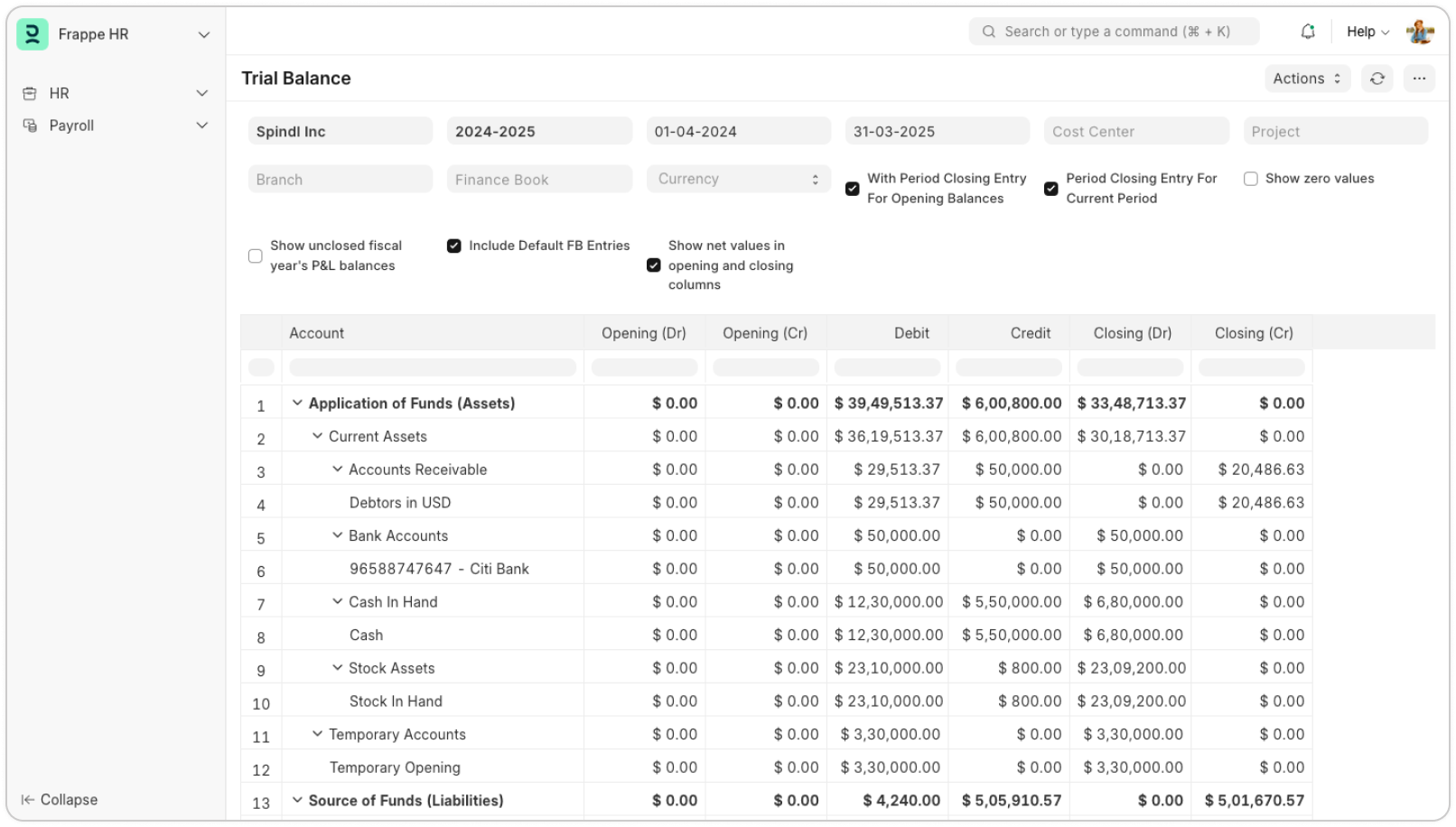Expand the Payroll sidebar menu
1456x827 pixels.
(202, 125)
